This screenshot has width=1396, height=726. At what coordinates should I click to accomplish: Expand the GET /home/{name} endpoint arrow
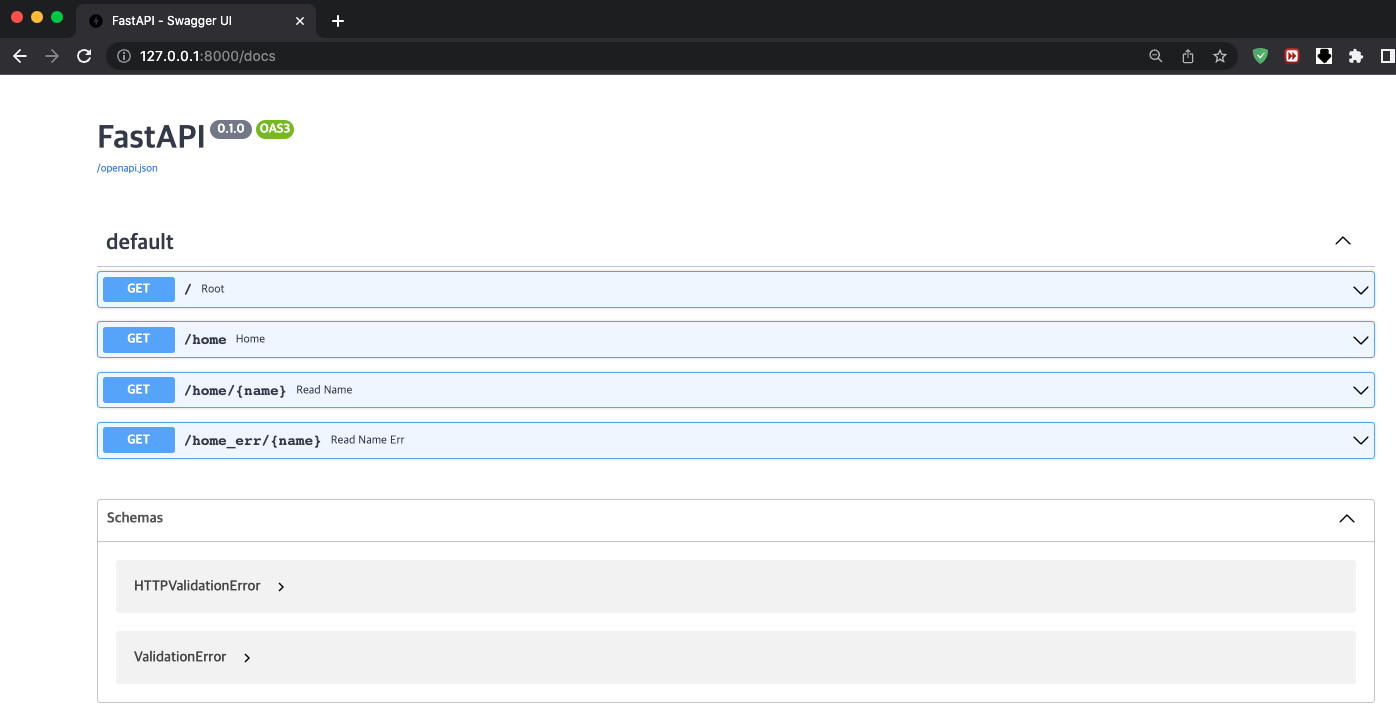coord(1360,390)
